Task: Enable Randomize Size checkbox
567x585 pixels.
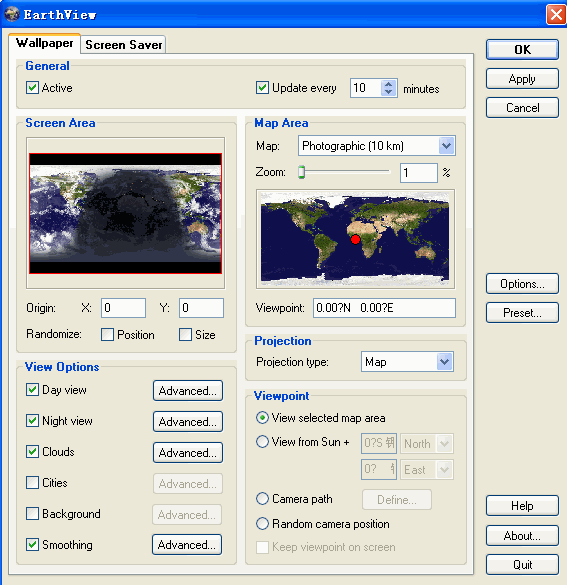Action: point(185,334)
